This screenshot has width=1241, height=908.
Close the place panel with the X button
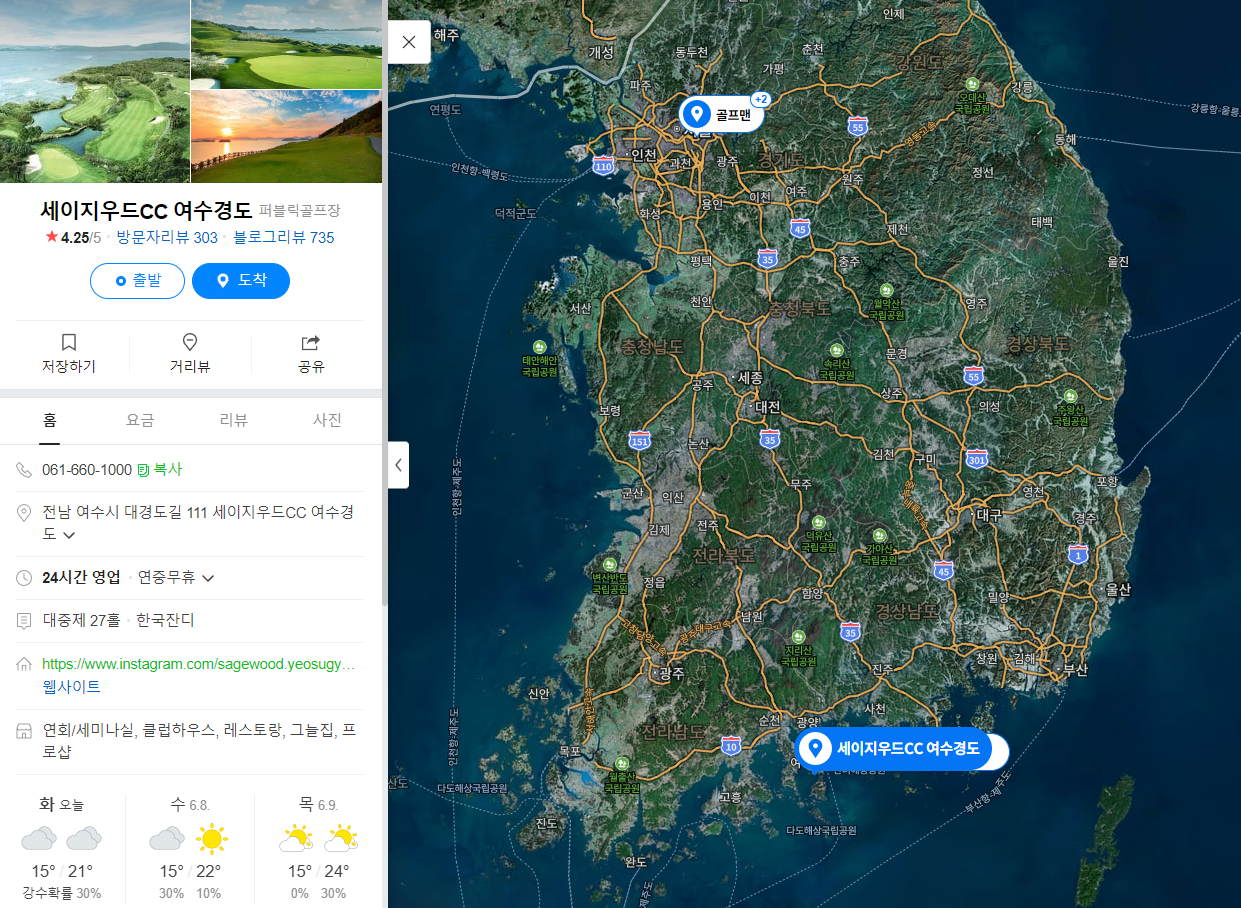[x=409, y=42]
